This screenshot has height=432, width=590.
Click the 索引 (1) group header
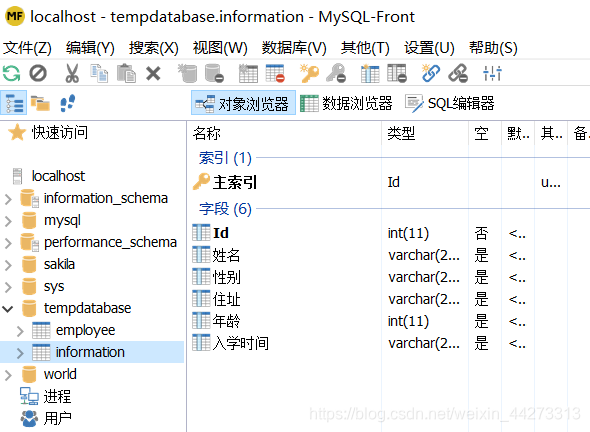[x=225, y=158]
